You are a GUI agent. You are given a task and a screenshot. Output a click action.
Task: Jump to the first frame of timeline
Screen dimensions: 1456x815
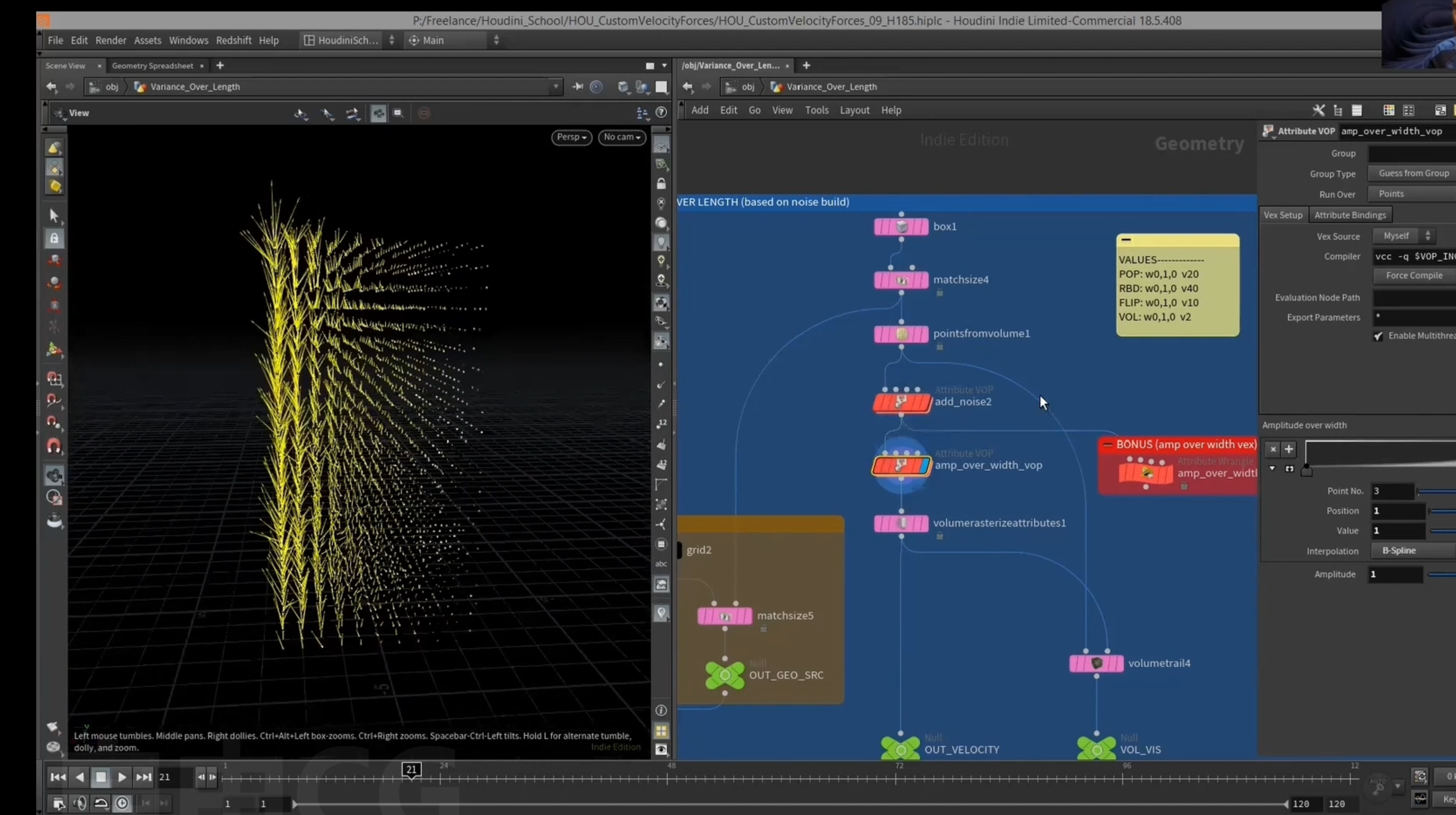(x=58, y=777)
